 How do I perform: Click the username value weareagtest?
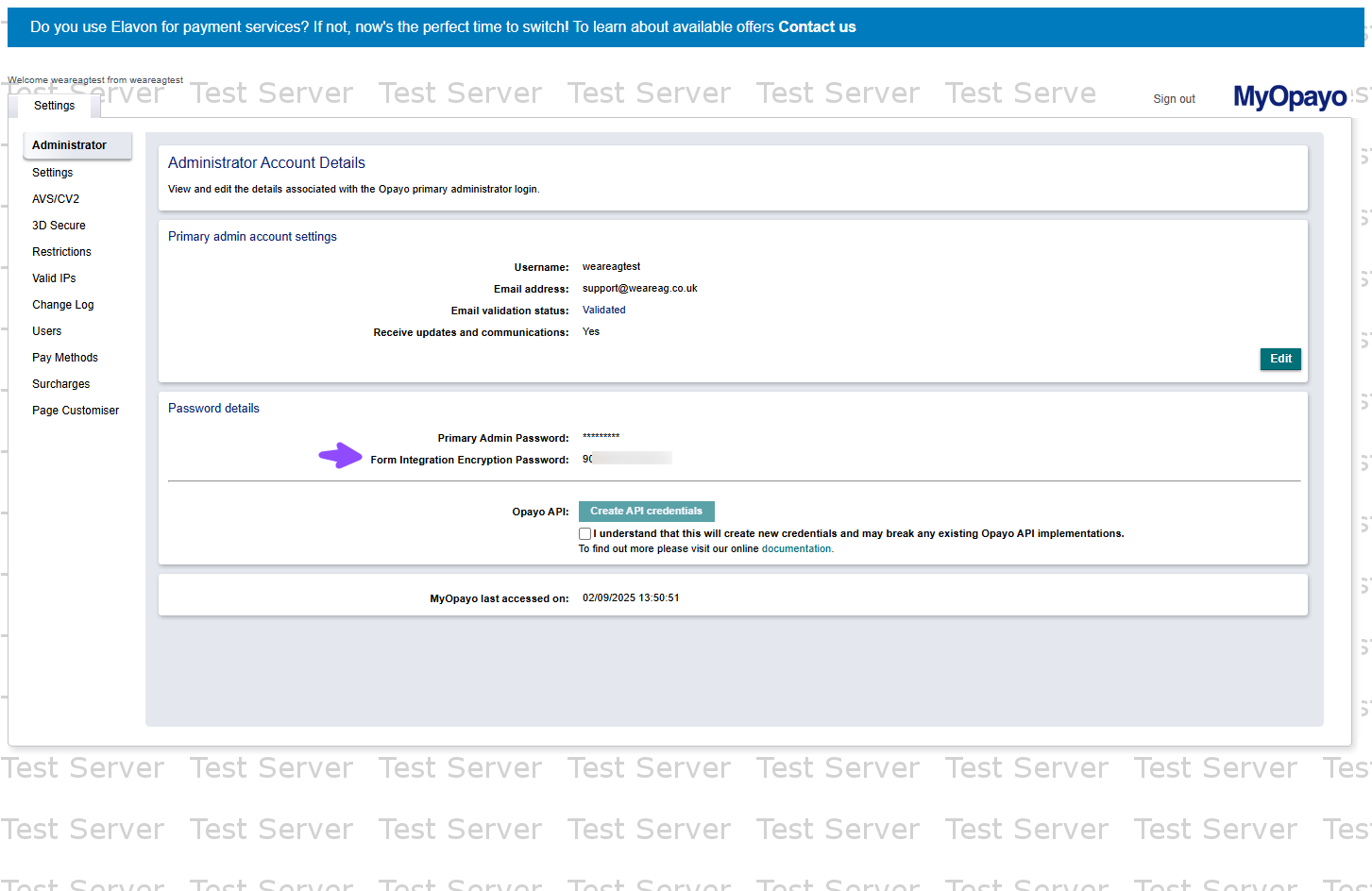pos(611,267)
